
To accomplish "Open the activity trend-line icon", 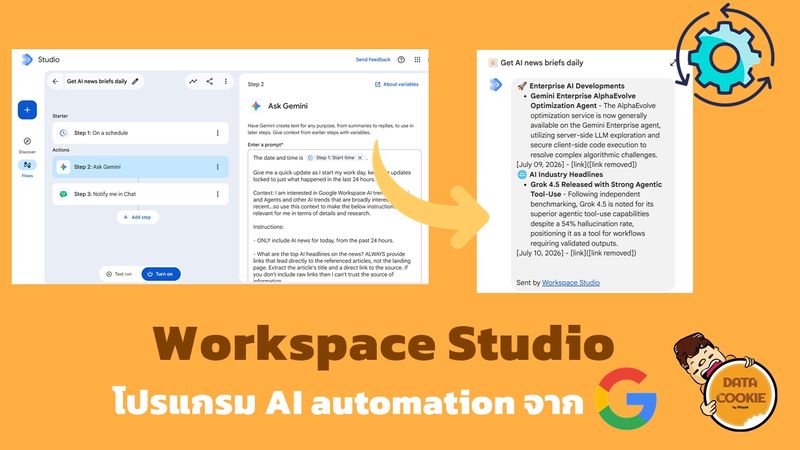I will click(x=193, y=81).
